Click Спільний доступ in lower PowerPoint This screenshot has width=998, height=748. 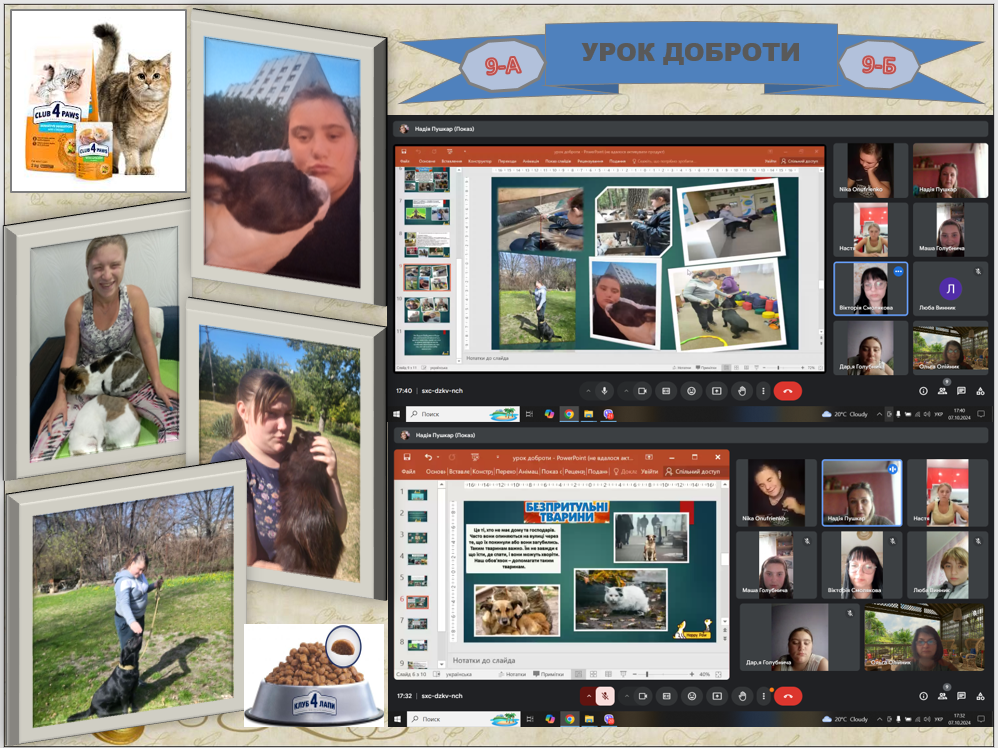[x=693, y=472]
